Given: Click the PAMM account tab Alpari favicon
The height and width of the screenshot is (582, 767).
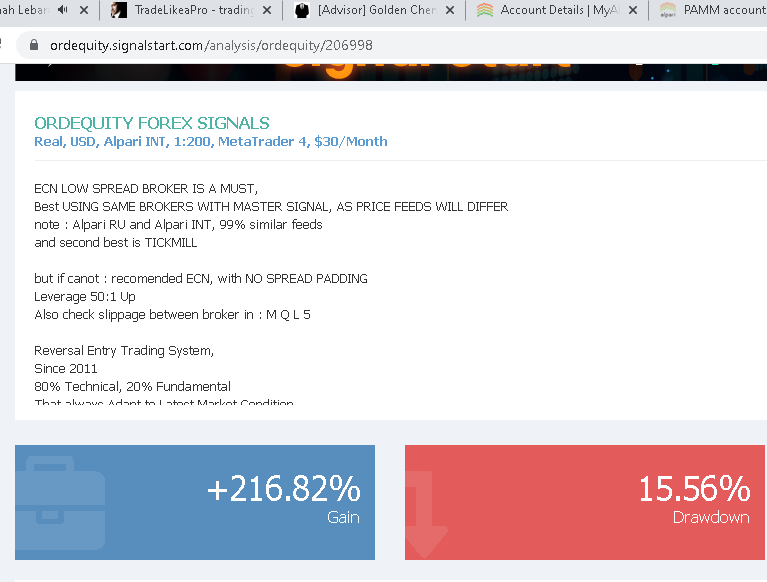Looking at the screenshot, I should (668, 10).
